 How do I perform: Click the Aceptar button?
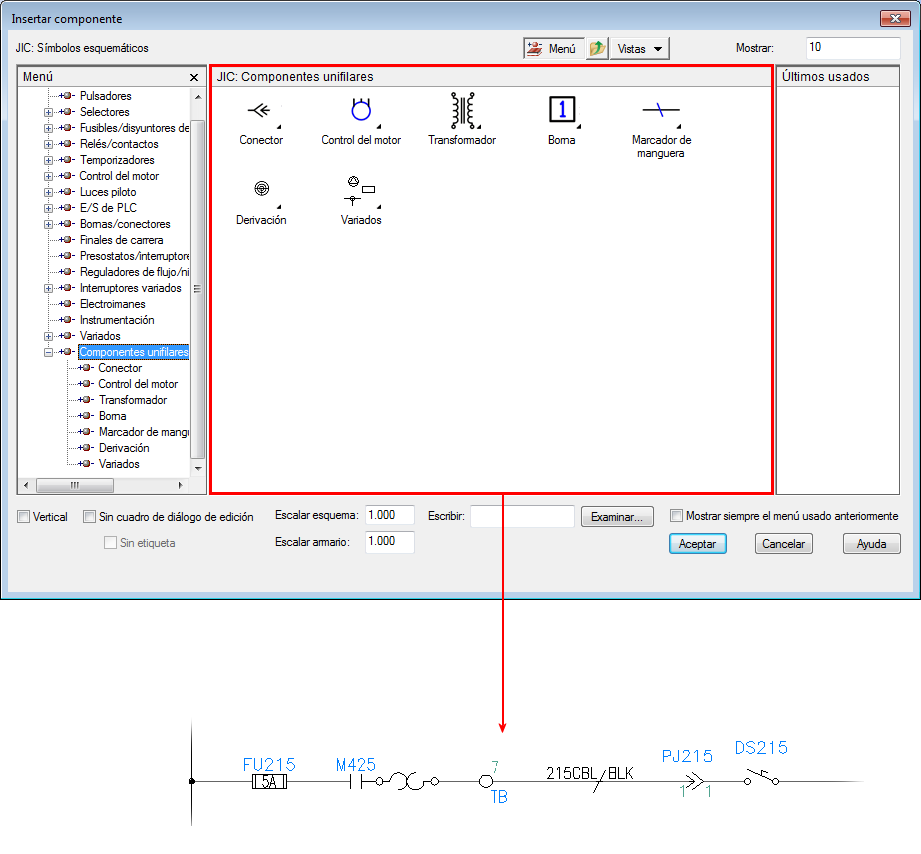pyautogui.click(x=698, y=544)
